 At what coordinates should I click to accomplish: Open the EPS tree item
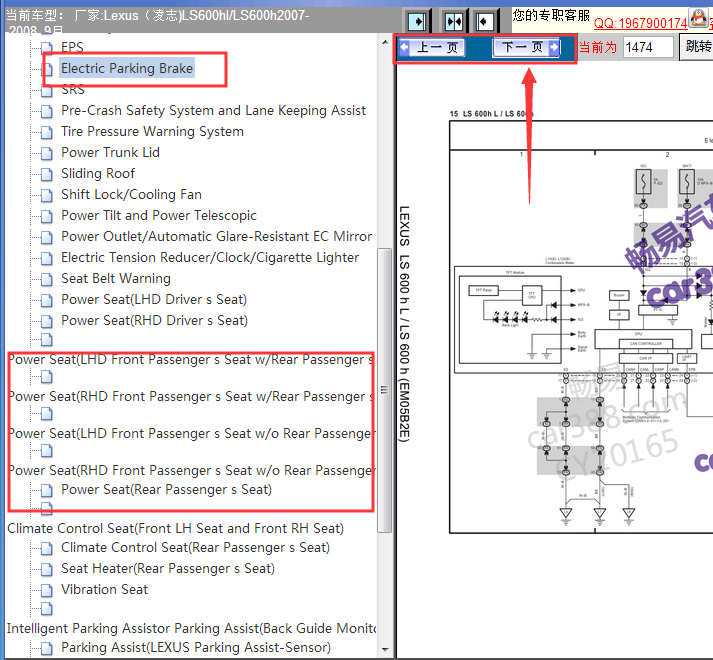point(72,47)
